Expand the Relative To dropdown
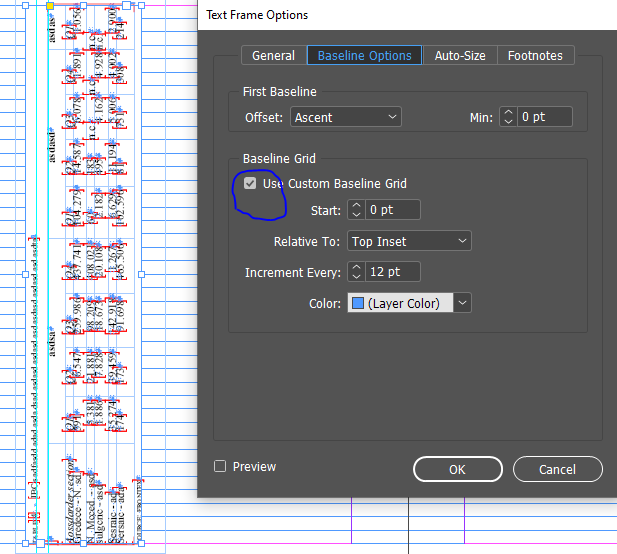Image resolution: width=617 pixels, height=554 pixels. (409, 241)
